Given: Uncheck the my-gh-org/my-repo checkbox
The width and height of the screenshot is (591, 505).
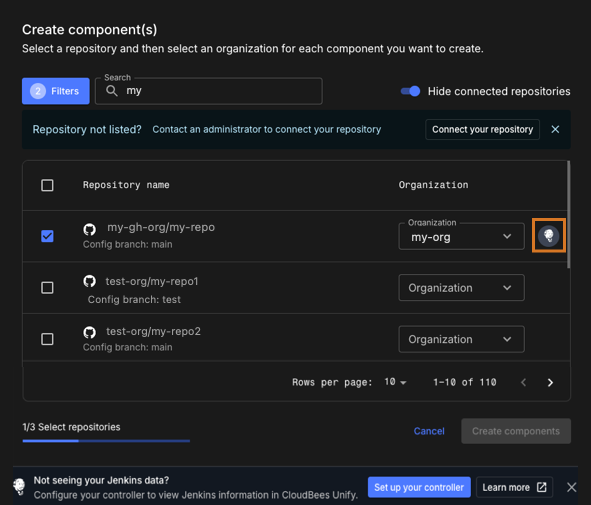Looking at the screenshot, I should [47, 236].
